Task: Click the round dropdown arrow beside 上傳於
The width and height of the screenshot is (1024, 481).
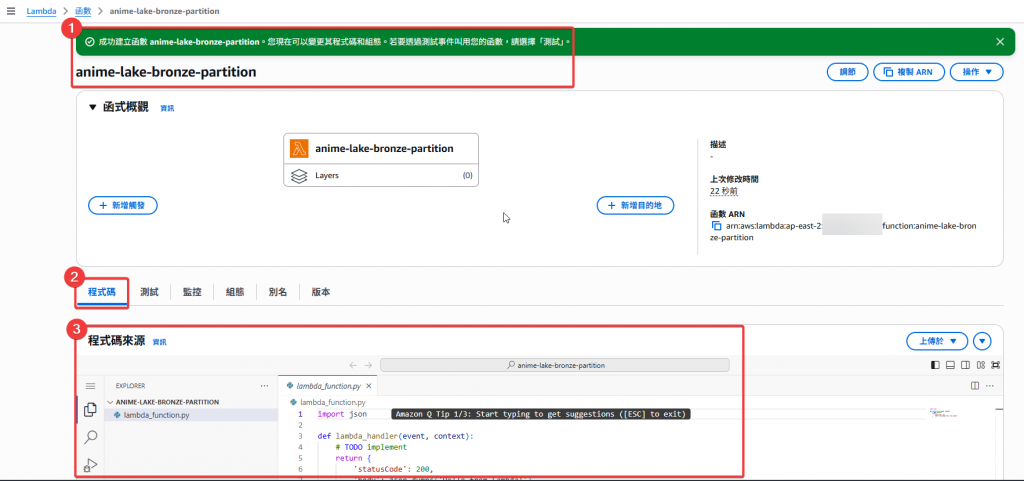Action: tap(982, 341)
